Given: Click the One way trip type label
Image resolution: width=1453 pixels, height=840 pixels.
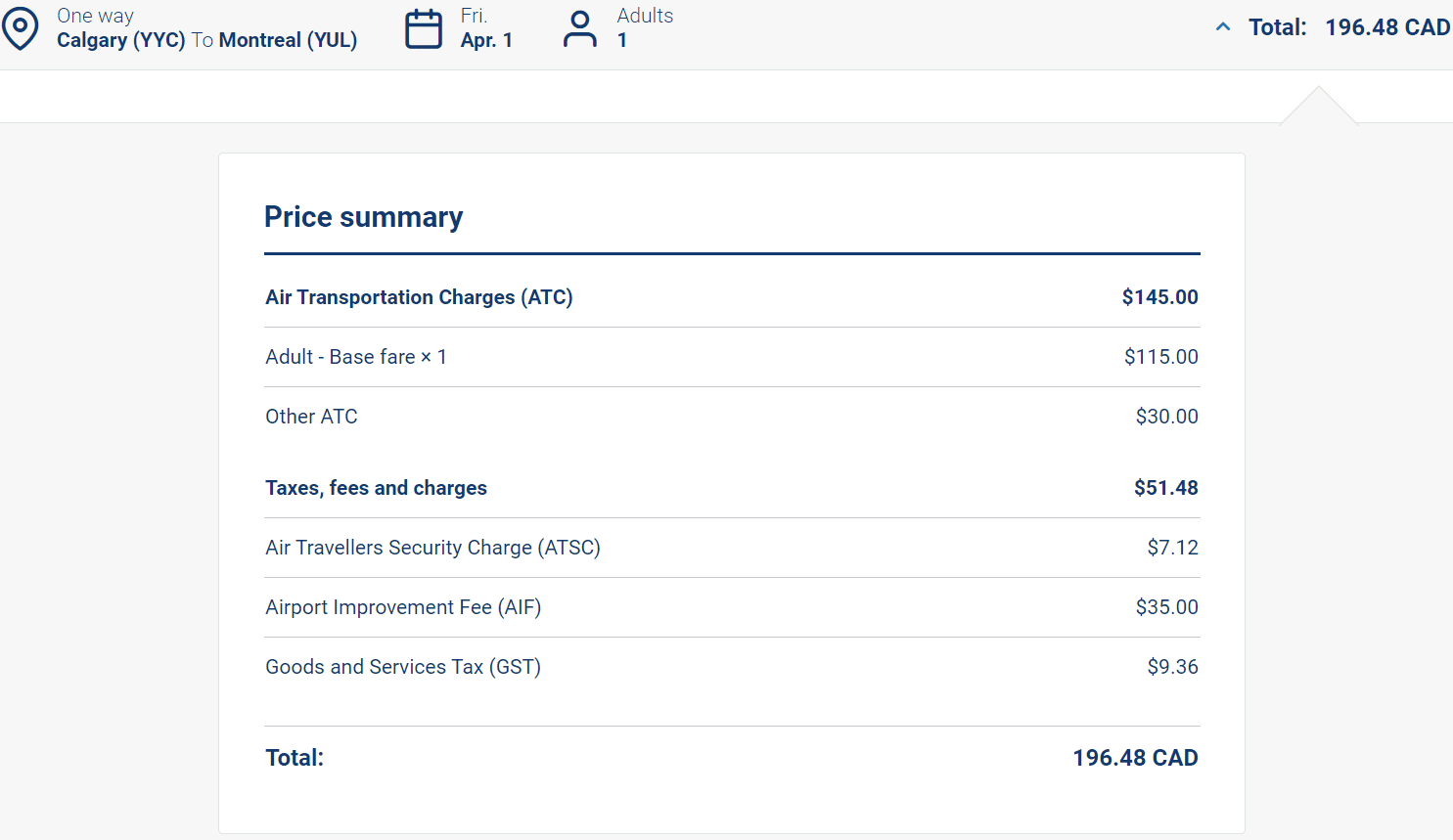Looking at the screenshot, I should [95, 16].
